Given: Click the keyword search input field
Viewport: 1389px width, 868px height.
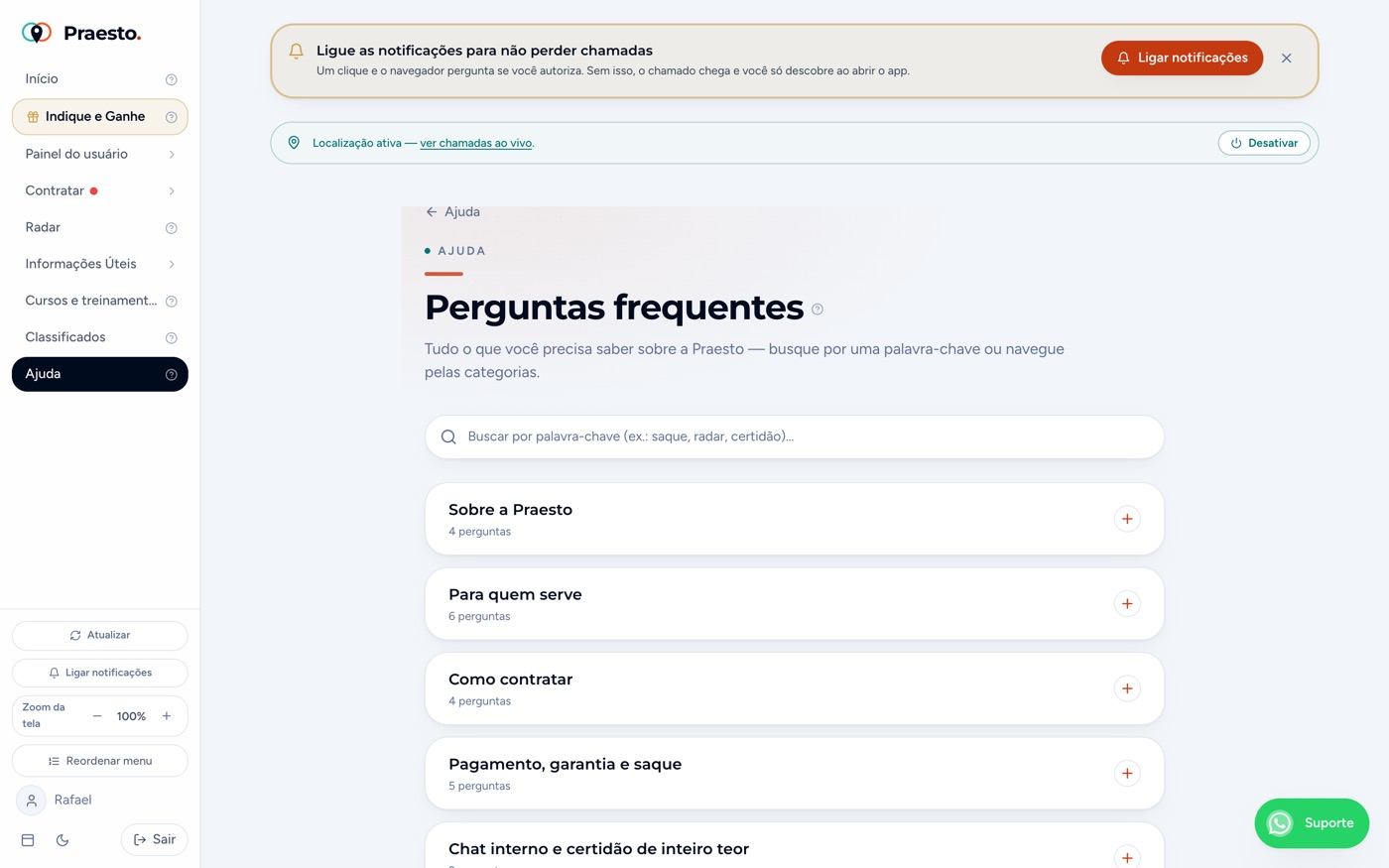Looking at the screenshot, I should 795,436.
